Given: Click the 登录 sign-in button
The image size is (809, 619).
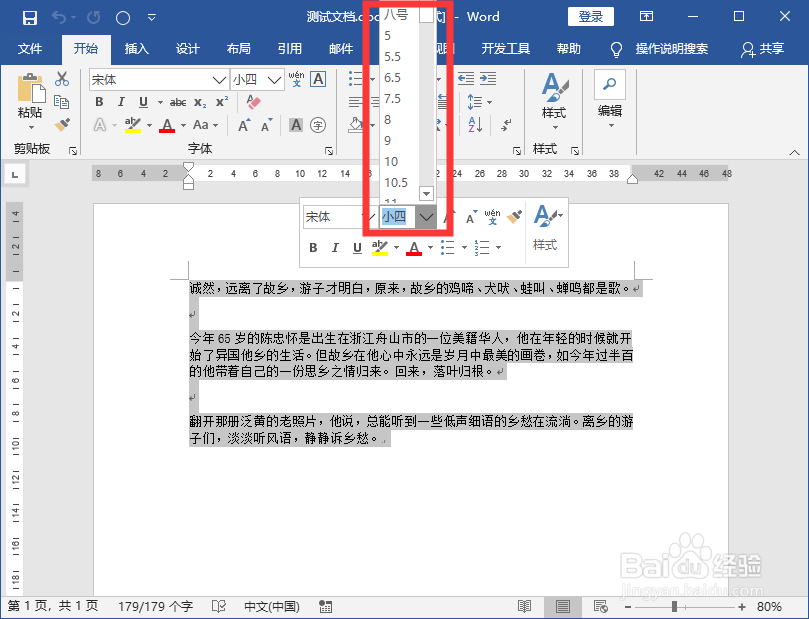Looking at the screenshot, I should 591,17.
